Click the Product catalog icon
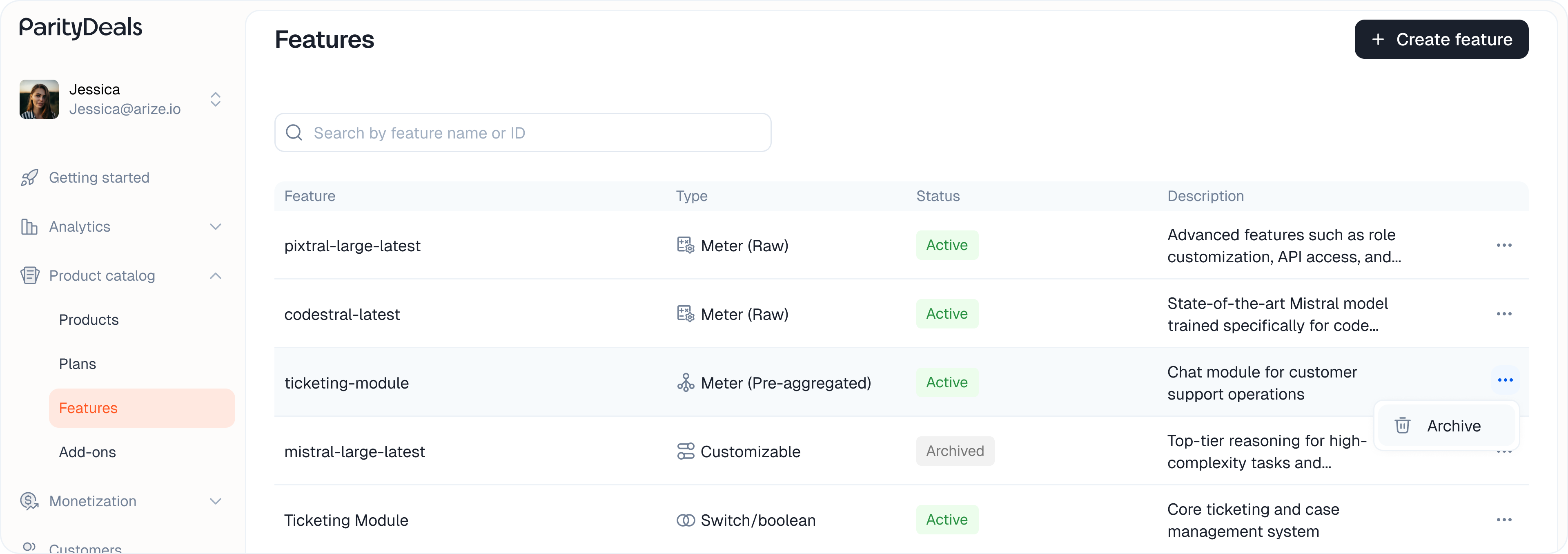 [x=29, y=276]
